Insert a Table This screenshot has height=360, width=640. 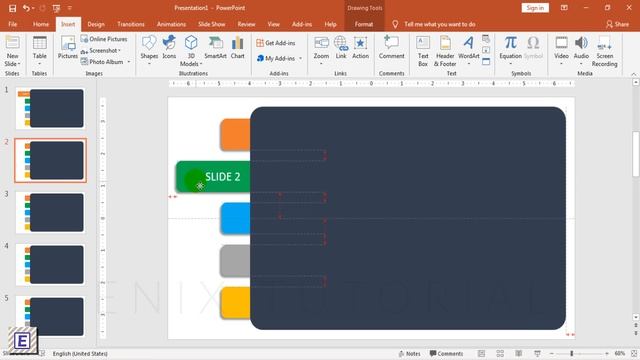[40, 51]
